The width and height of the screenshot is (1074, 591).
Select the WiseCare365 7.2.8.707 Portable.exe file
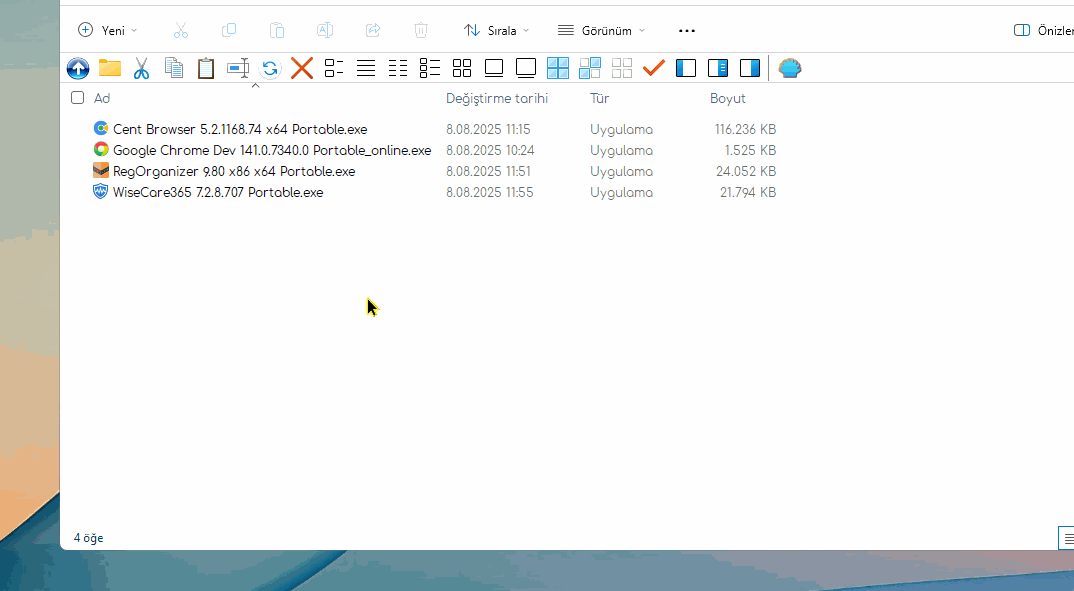pyautogui.click(x=218, y=192)
